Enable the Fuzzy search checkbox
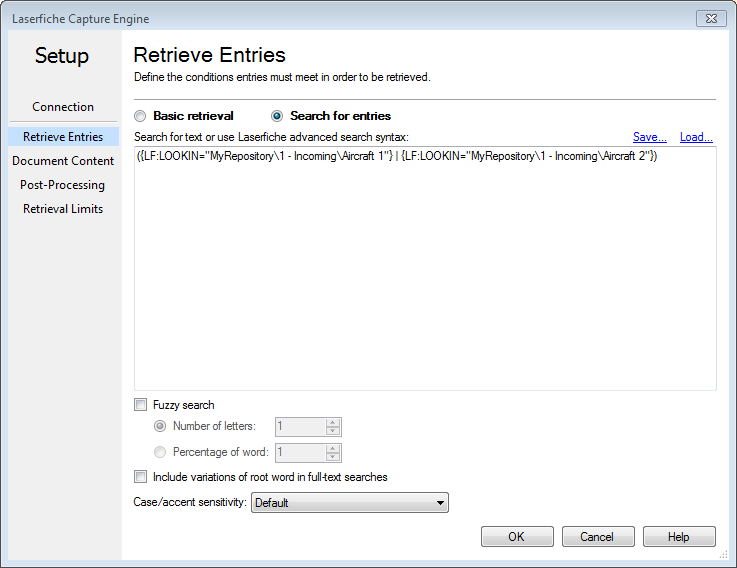Screen dimensions: 737x568 pyautogui.click(x=141, y=405)
